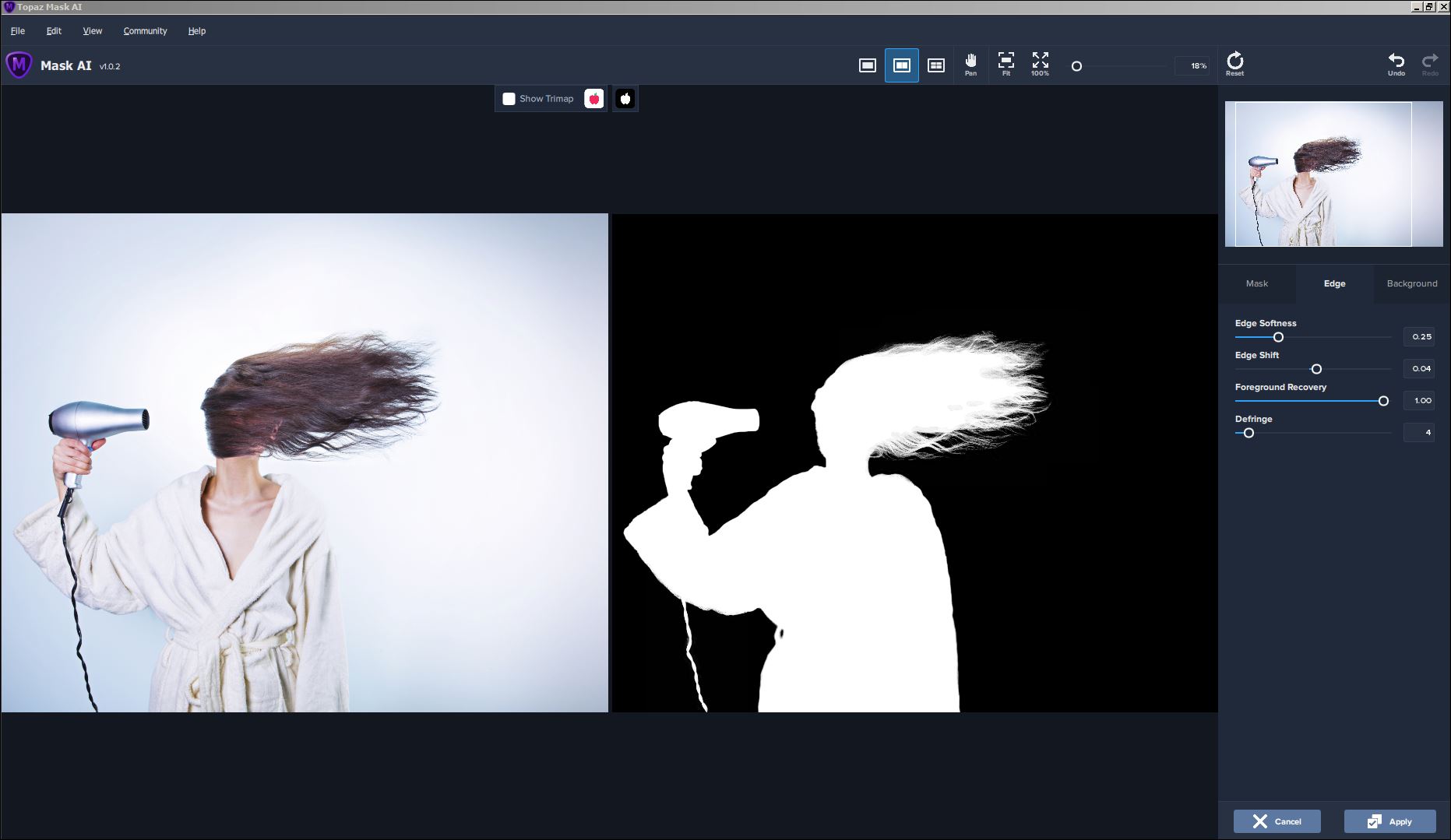Click the navigator preview thumbnail

click(1333, 174)
